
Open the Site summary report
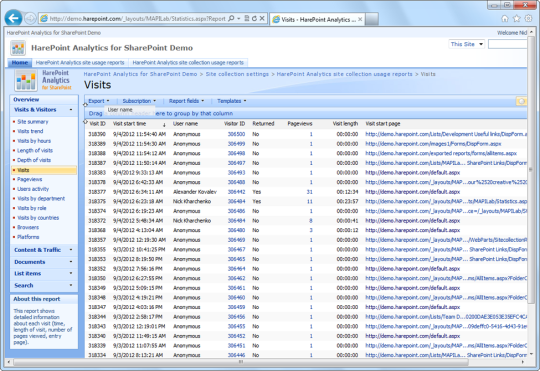33,122
